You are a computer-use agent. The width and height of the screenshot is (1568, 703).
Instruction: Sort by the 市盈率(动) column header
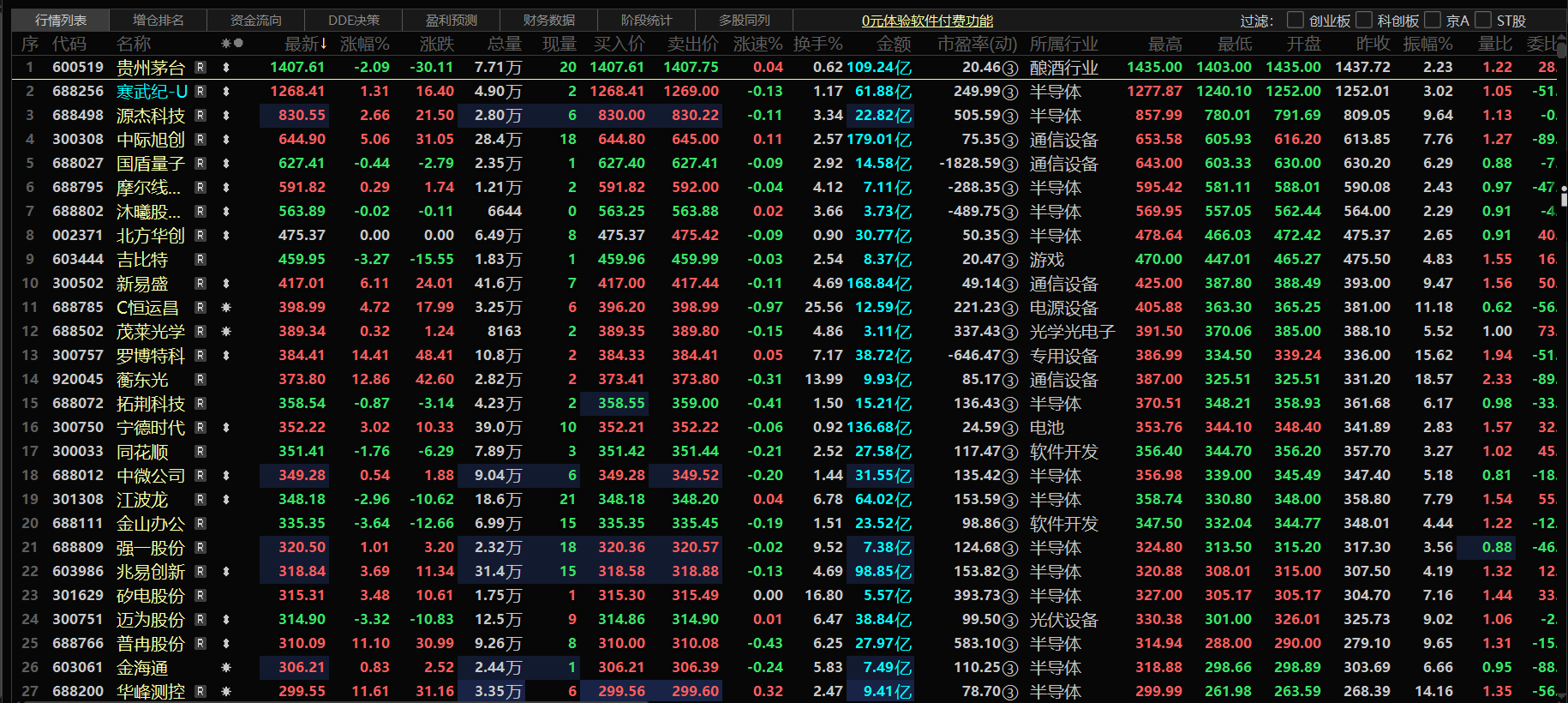click(x=978, y=43)
